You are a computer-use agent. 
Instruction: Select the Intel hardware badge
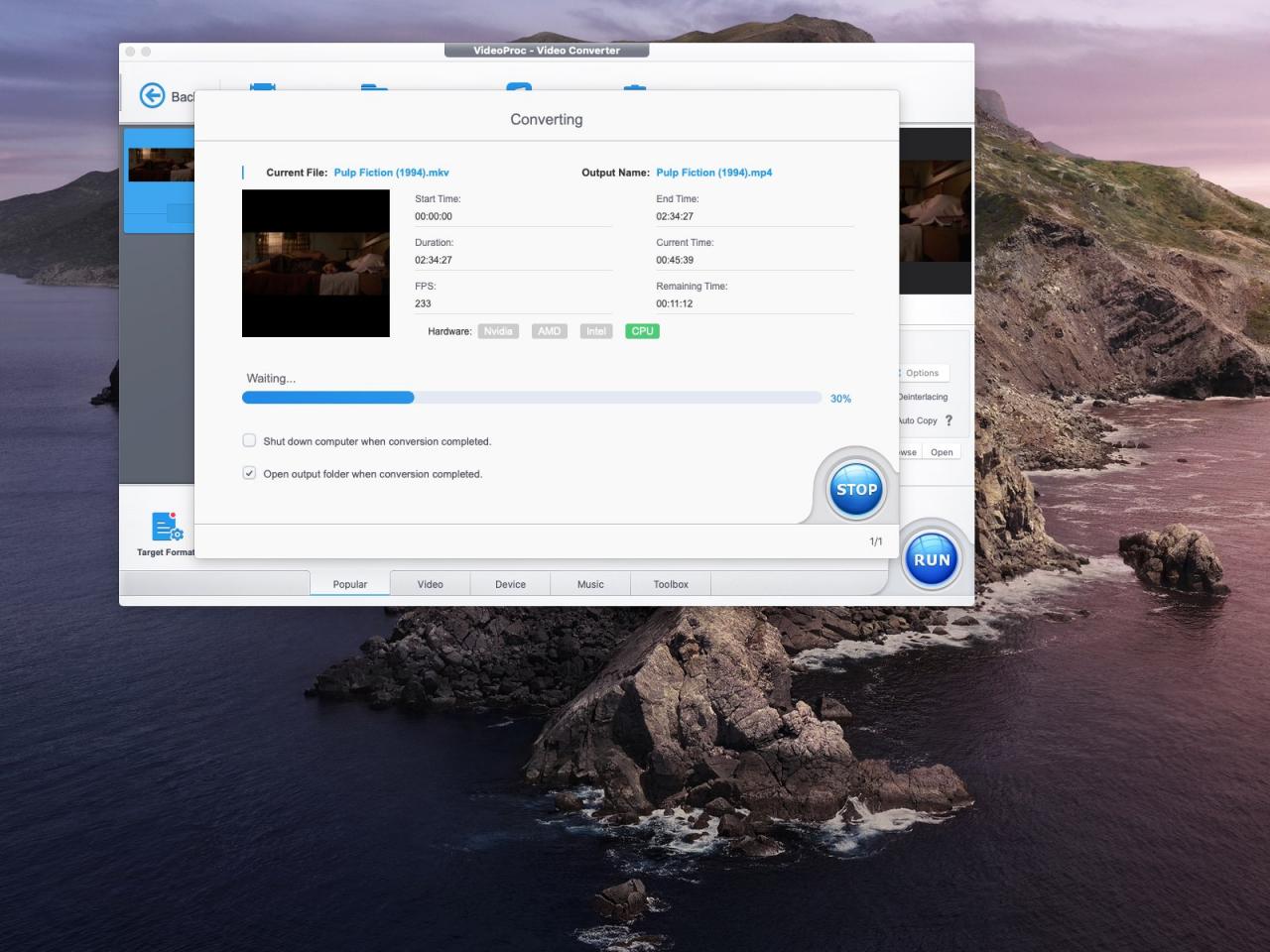tap(595, 331)
